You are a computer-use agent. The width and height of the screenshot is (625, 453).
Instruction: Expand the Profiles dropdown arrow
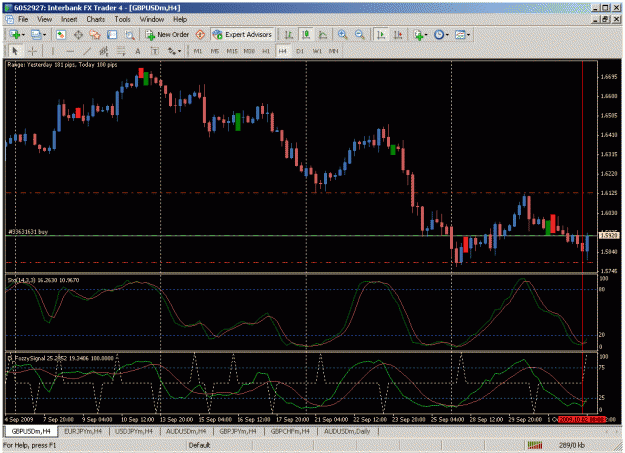(44, 35)
